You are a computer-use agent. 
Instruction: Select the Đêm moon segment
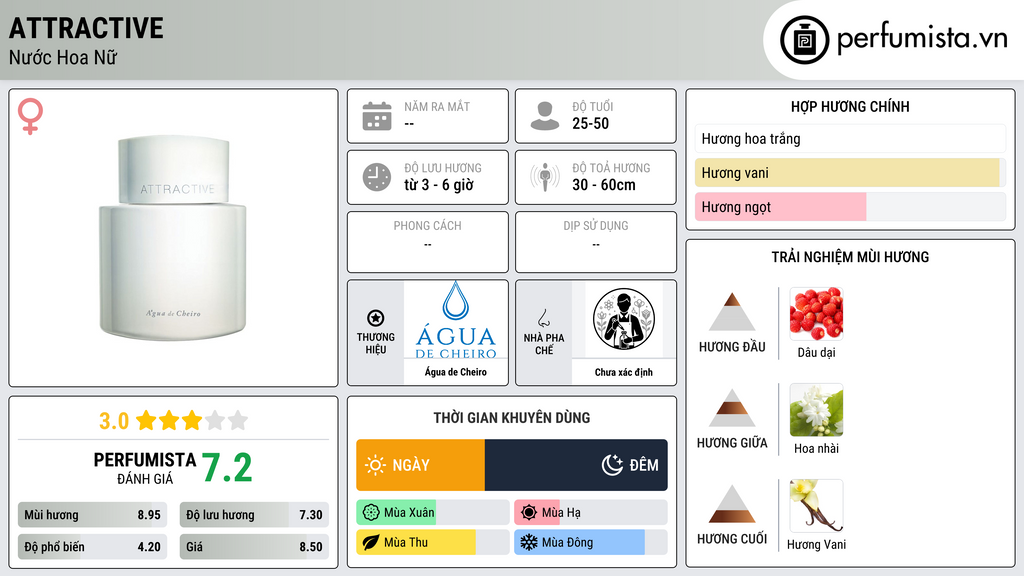(x=576, y=465)
